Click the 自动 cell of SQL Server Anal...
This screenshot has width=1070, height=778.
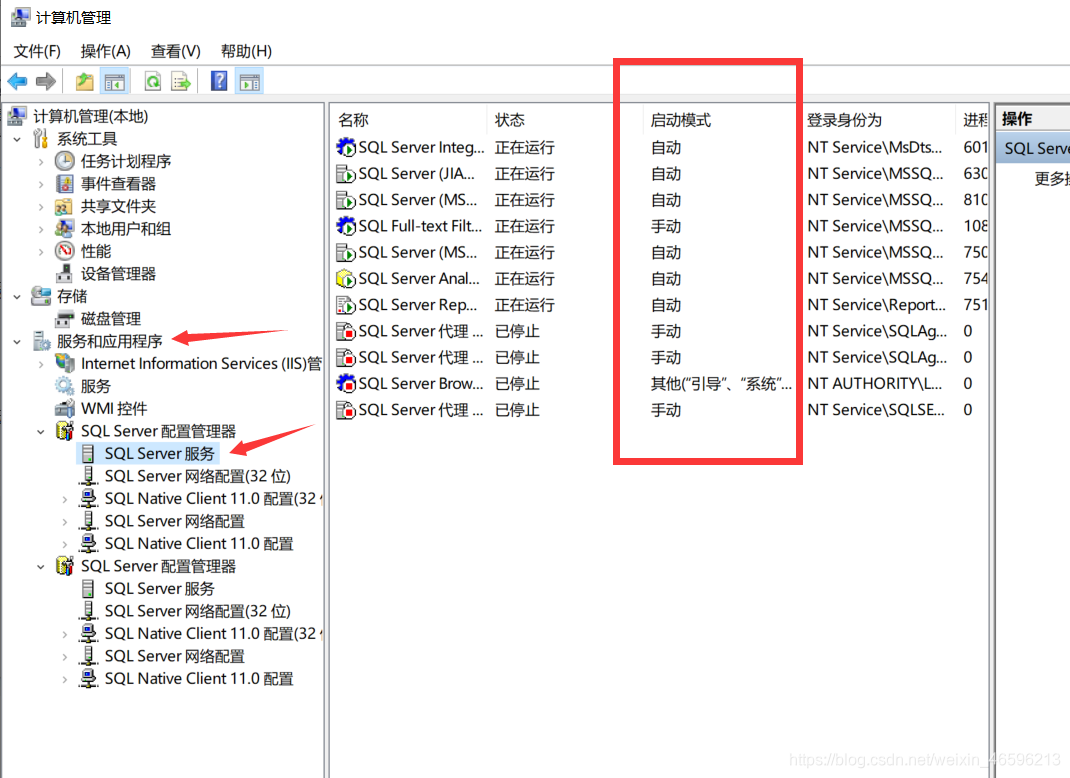pos(665,278)
